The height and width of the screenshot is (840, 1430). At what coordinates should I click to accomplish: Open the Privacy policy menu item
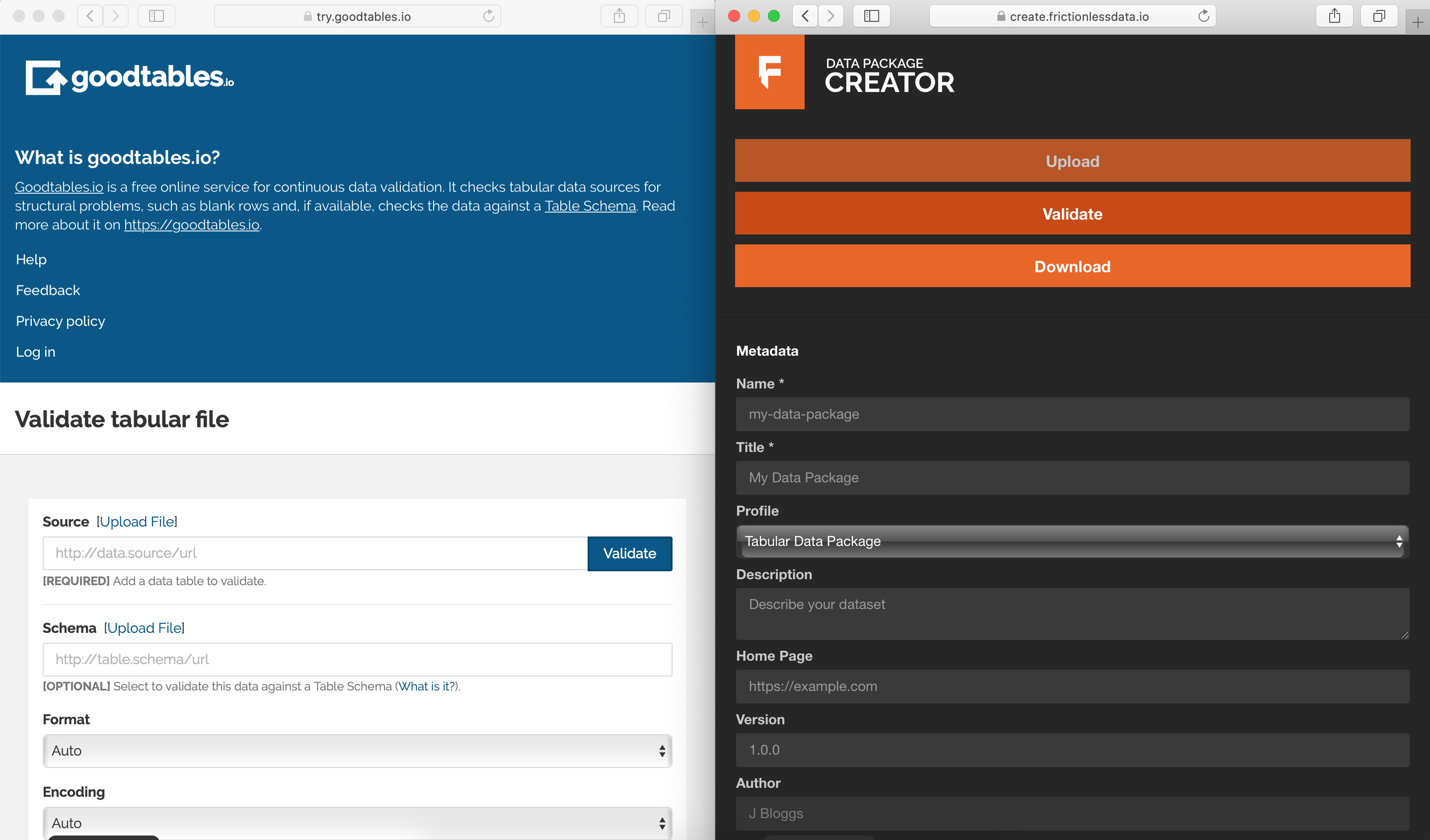tap(60, 321)
